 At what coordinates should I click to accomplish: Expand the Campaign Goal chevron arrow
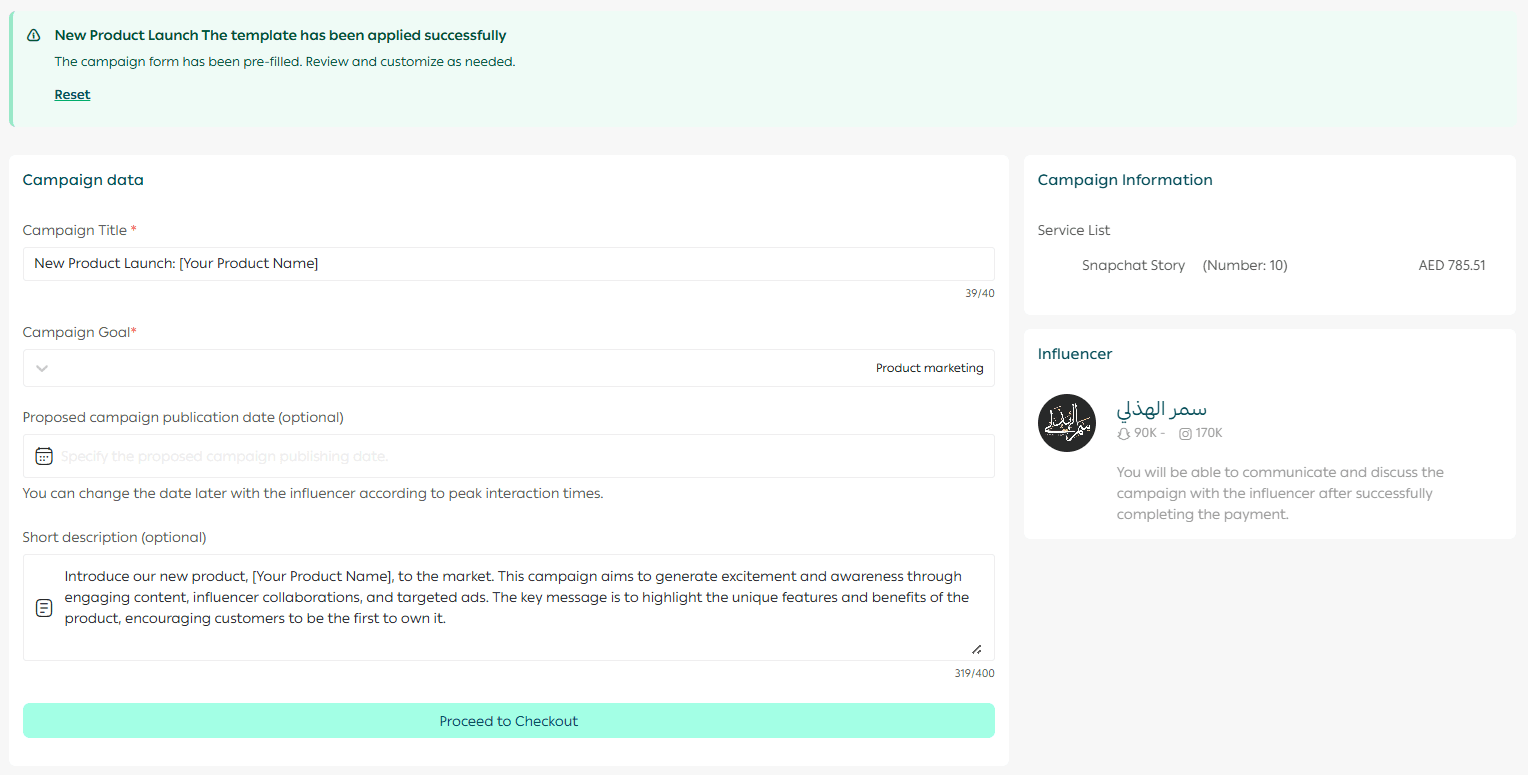tap(42, 368)
